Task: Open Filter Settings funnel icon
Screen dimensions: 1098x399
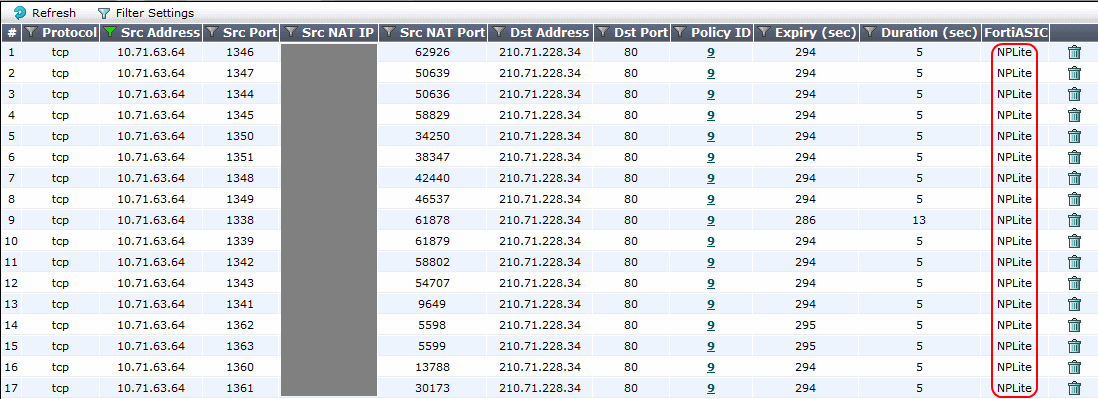Action: [x=104, y=13]
